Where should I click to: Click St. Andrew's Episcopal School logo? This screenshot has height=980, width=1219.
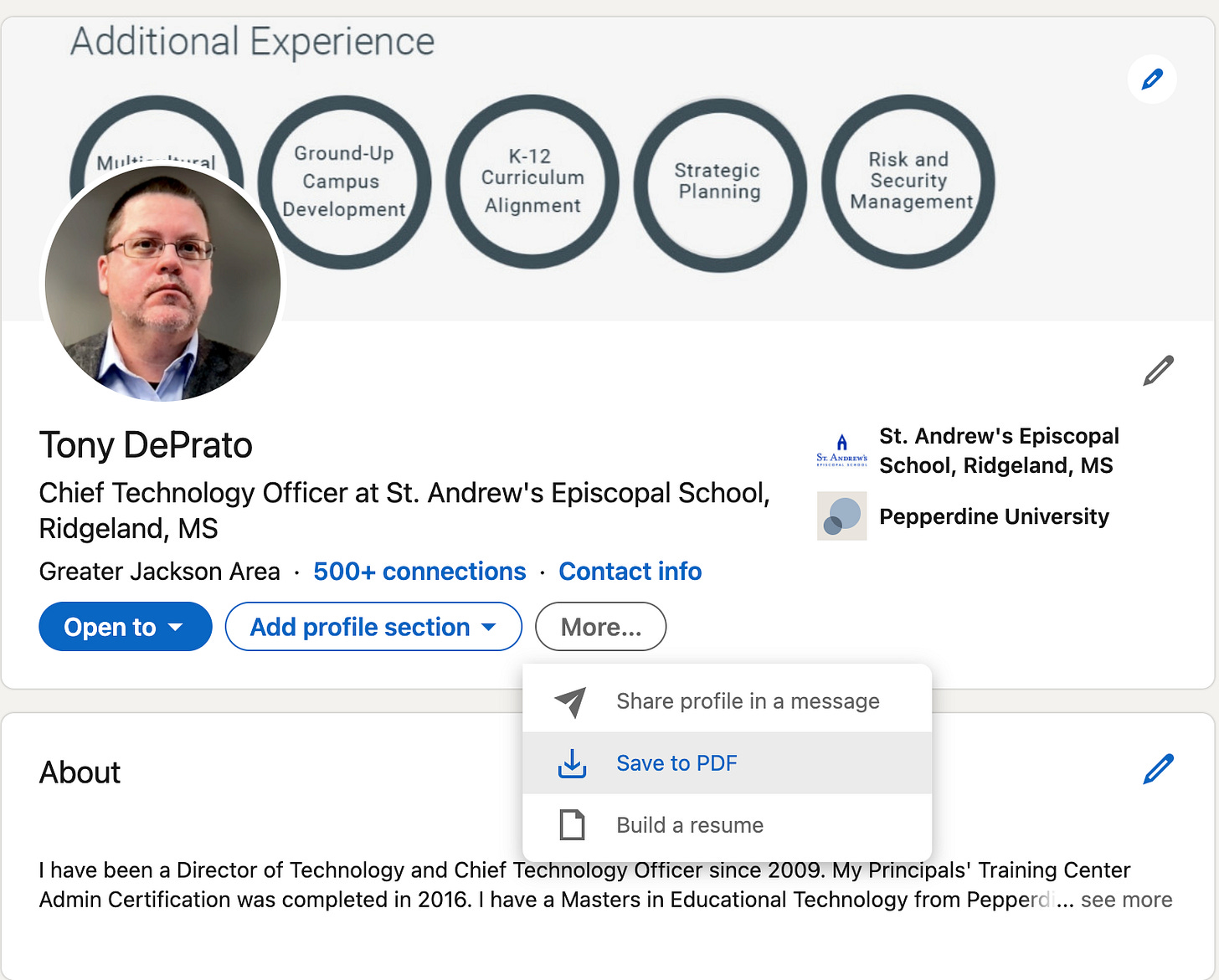point(841,450)
